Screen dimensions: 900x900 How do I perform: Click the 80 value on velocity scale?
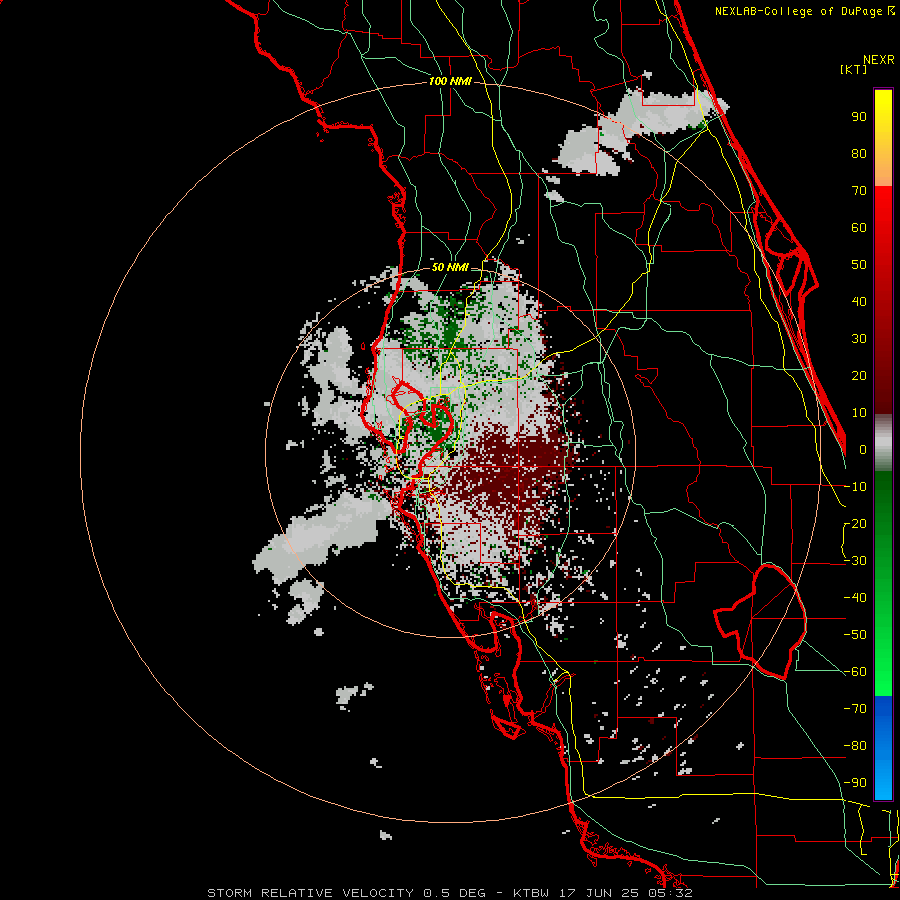point(859,154)
